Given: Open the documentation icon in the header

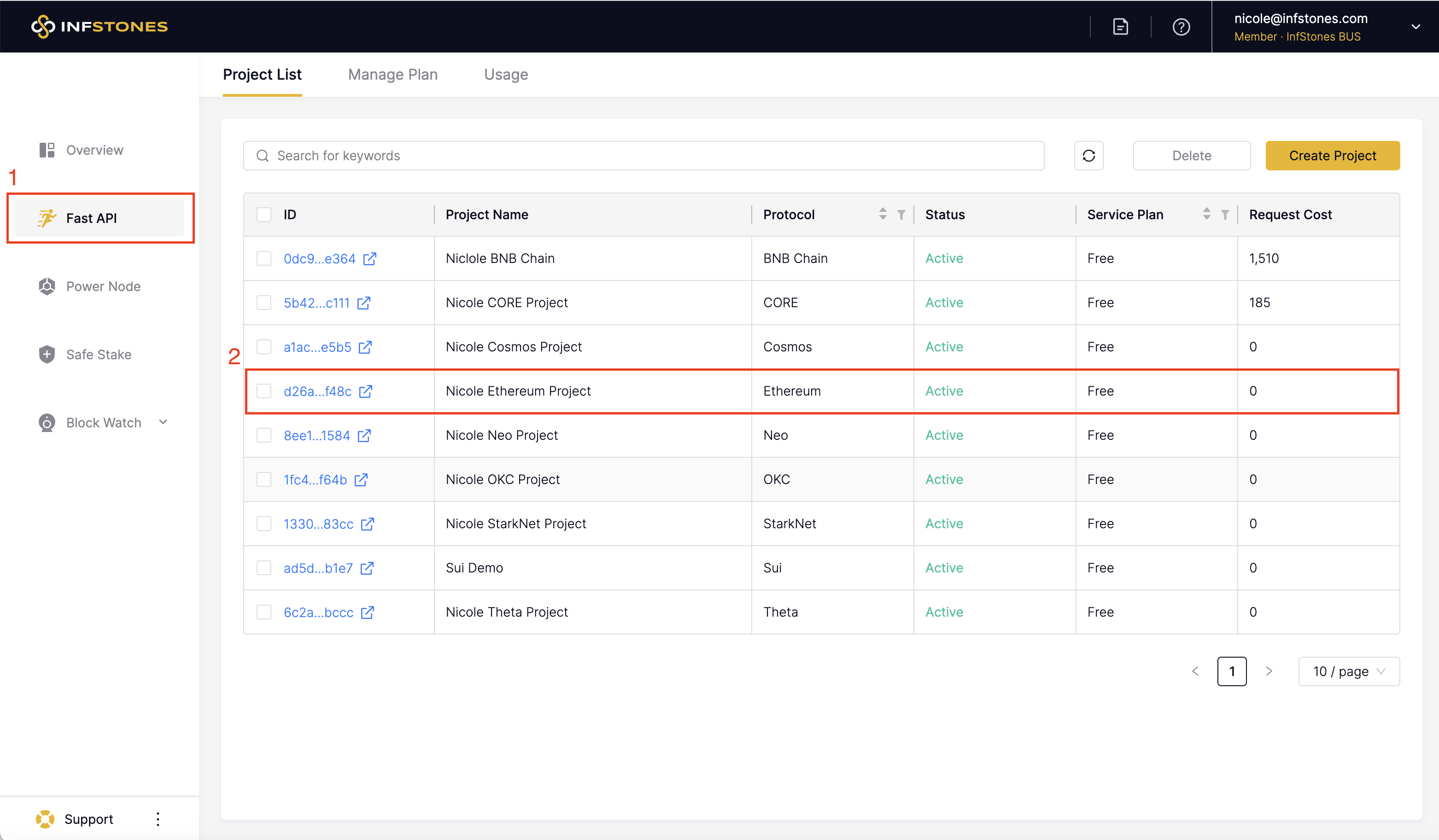Looking at the screenshot, I should point(1120,27).
